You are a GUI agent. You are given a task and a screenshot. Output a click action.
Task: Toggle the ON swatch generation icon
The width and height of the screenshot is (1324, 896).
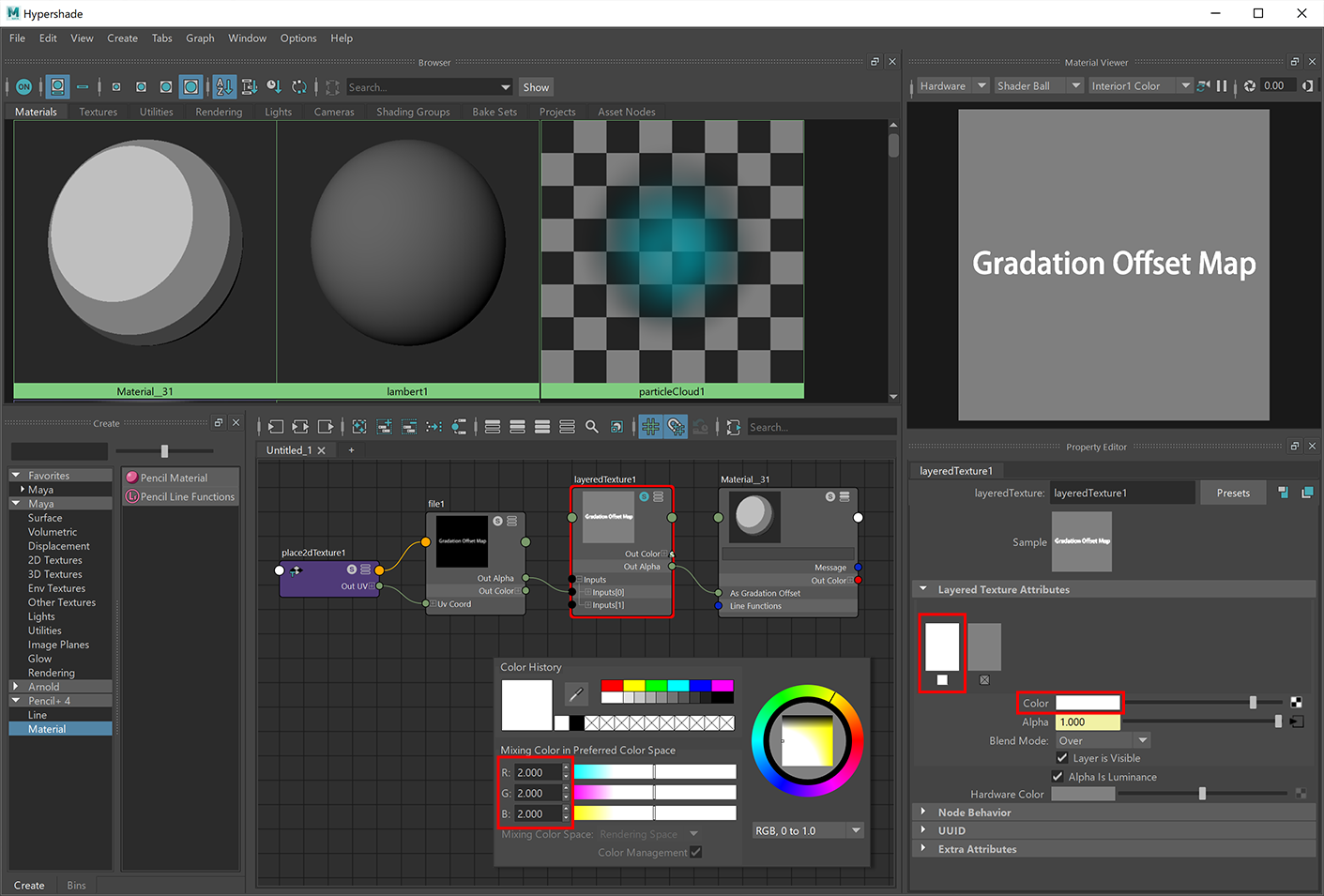pyautogui.click(x=23, y=86)
